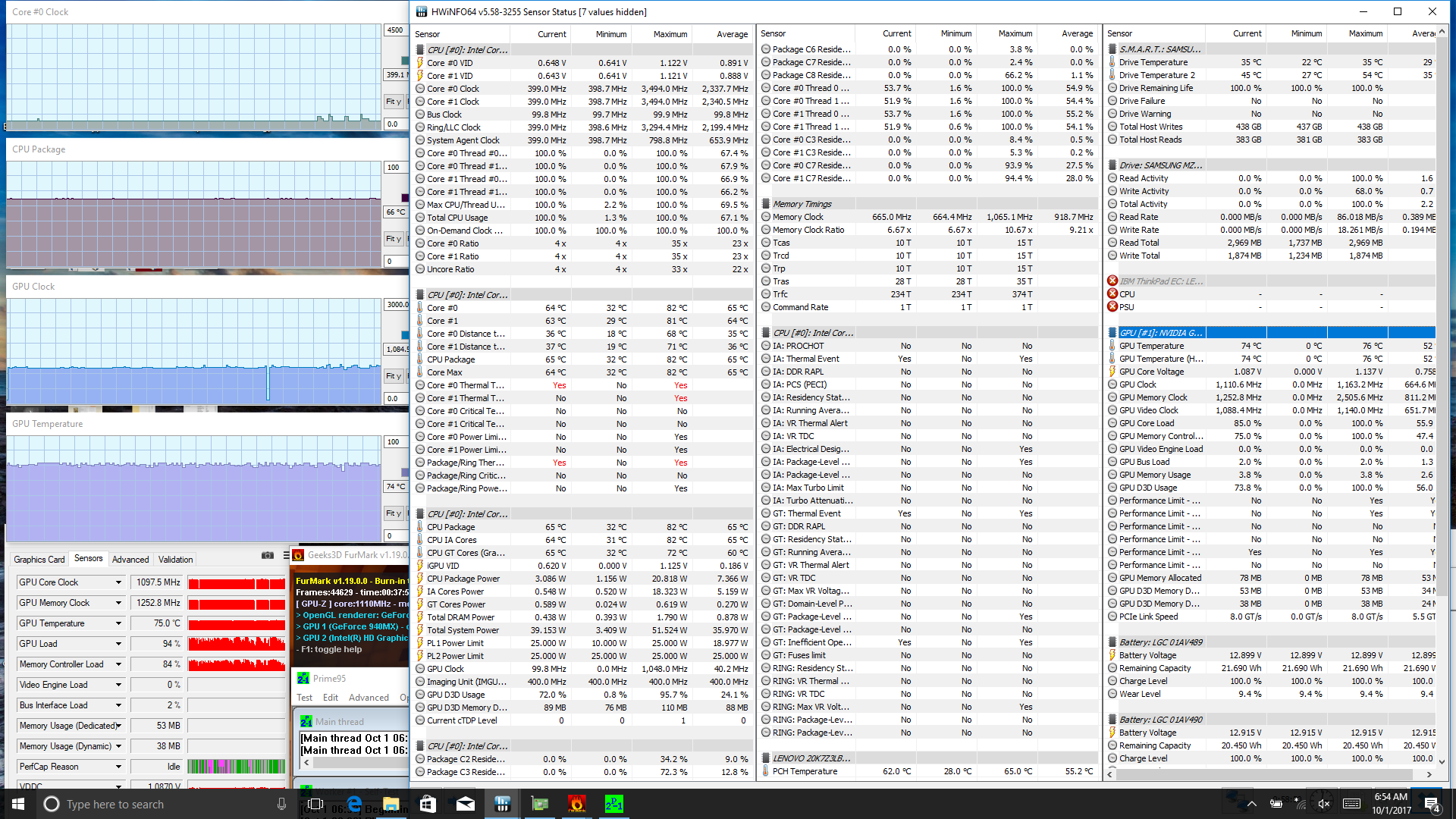Click the GPU Clock graph color swatch

[x=405, y=335]
